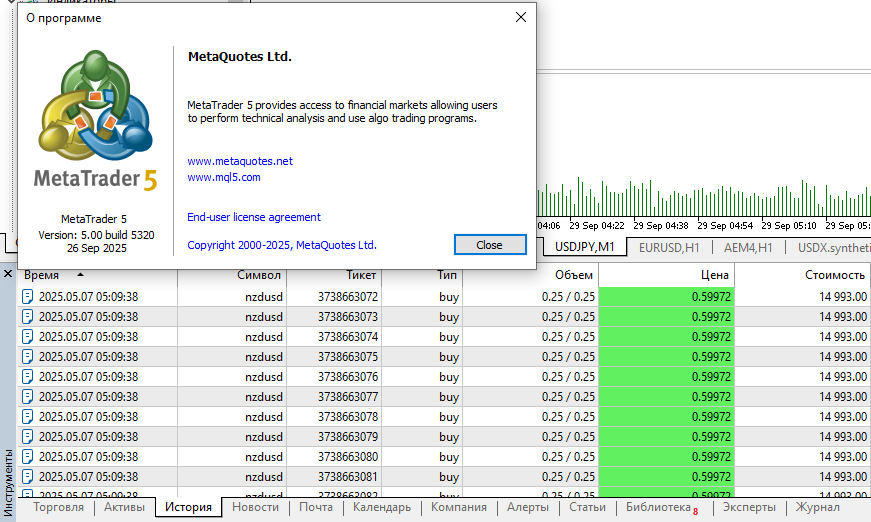Switch to the AEM4,H1 chart tab

(748, 248)
